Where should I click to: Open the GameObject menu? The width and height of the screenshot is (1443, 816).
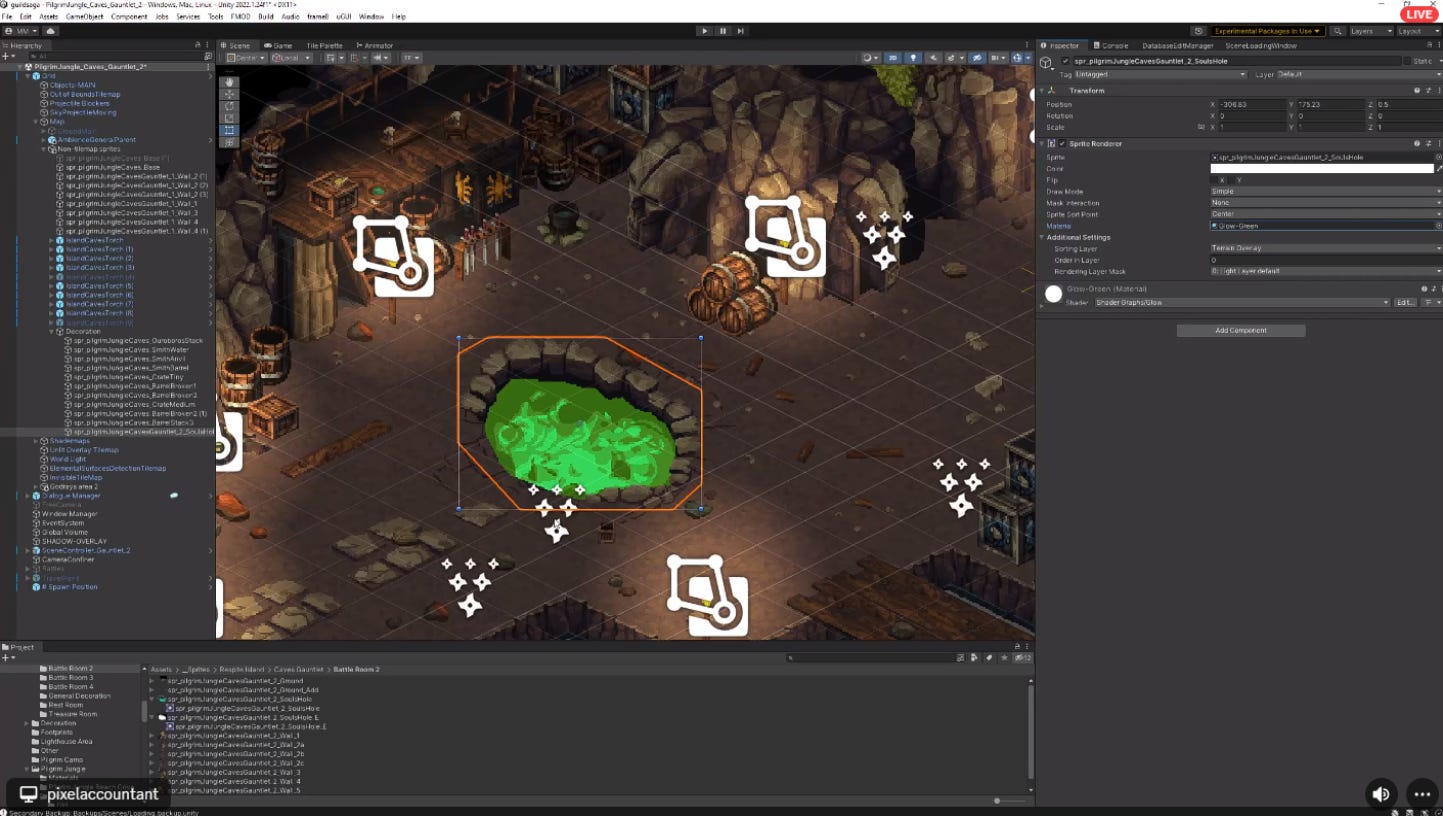coord(84,17)
